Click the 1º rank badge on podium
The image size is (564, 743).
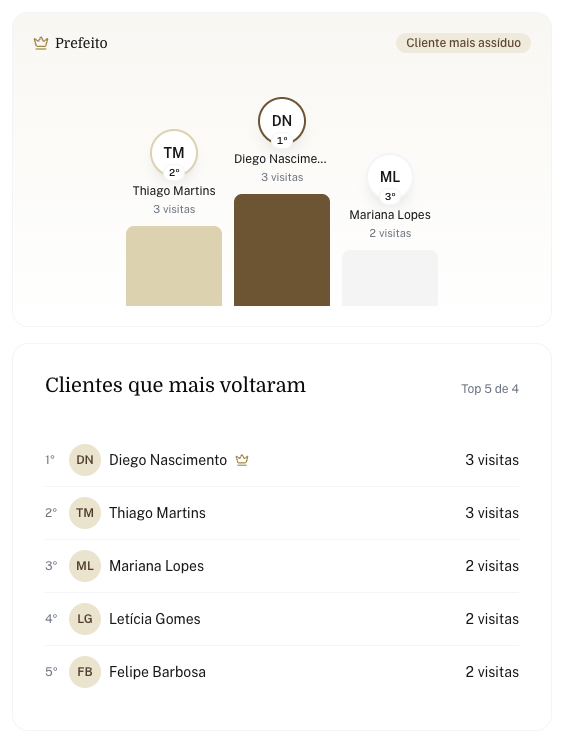[282, 140]
